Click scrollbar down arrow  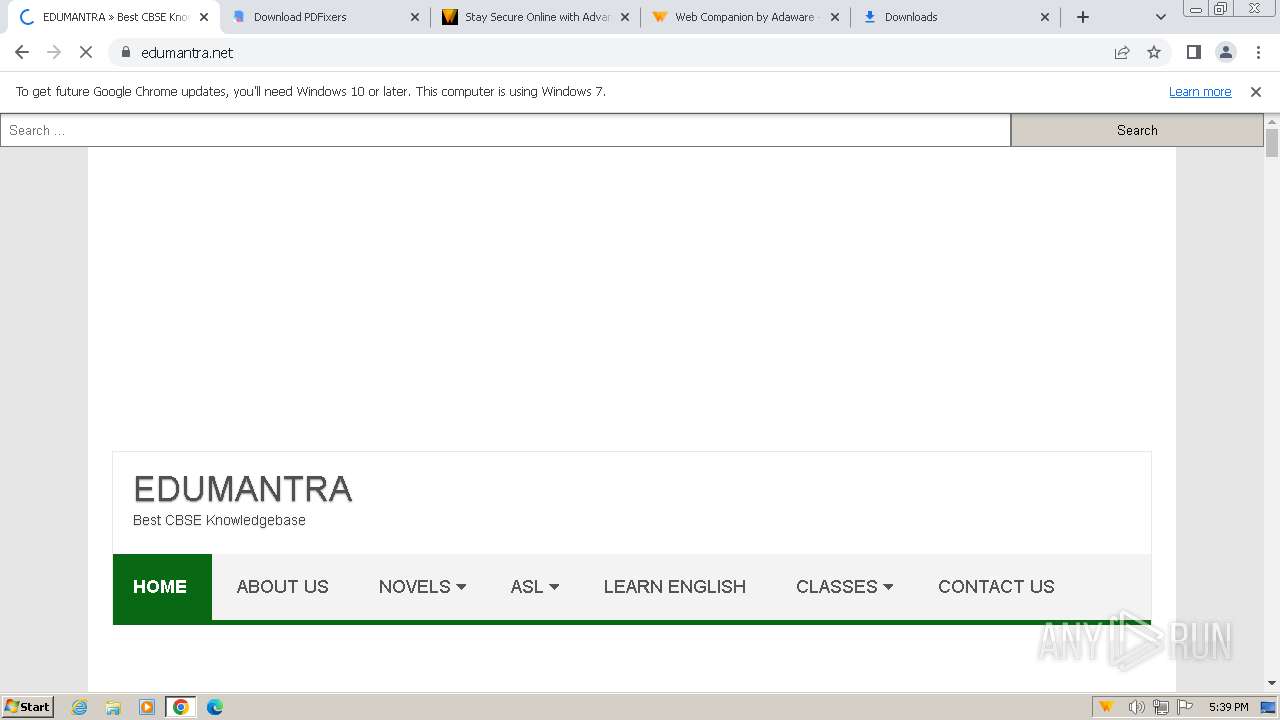point(1272,683)
